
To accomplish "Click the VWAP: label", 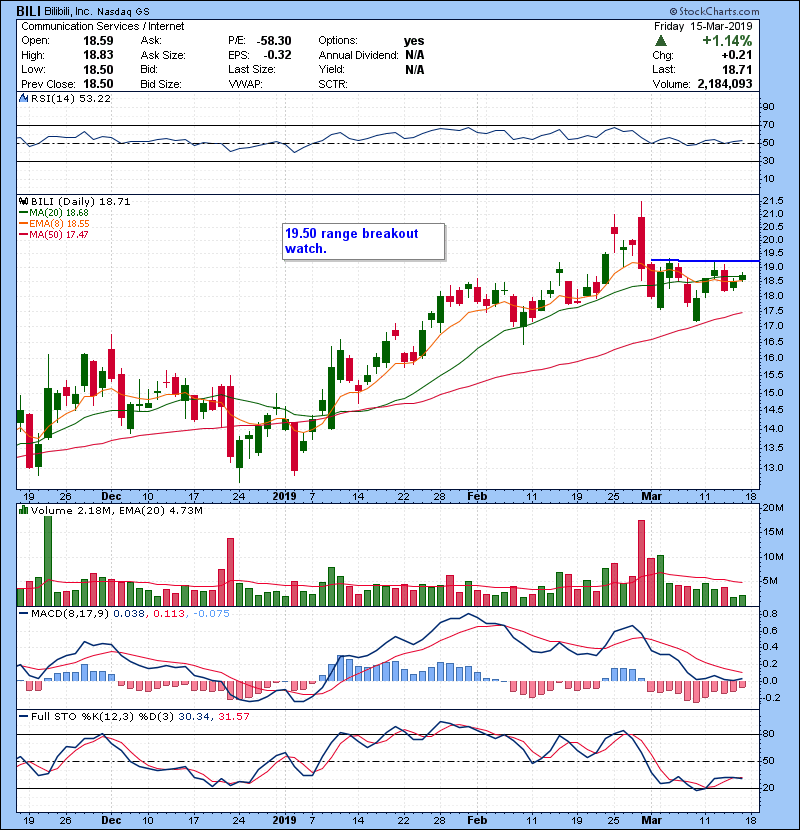I will [x=246, y=84].
